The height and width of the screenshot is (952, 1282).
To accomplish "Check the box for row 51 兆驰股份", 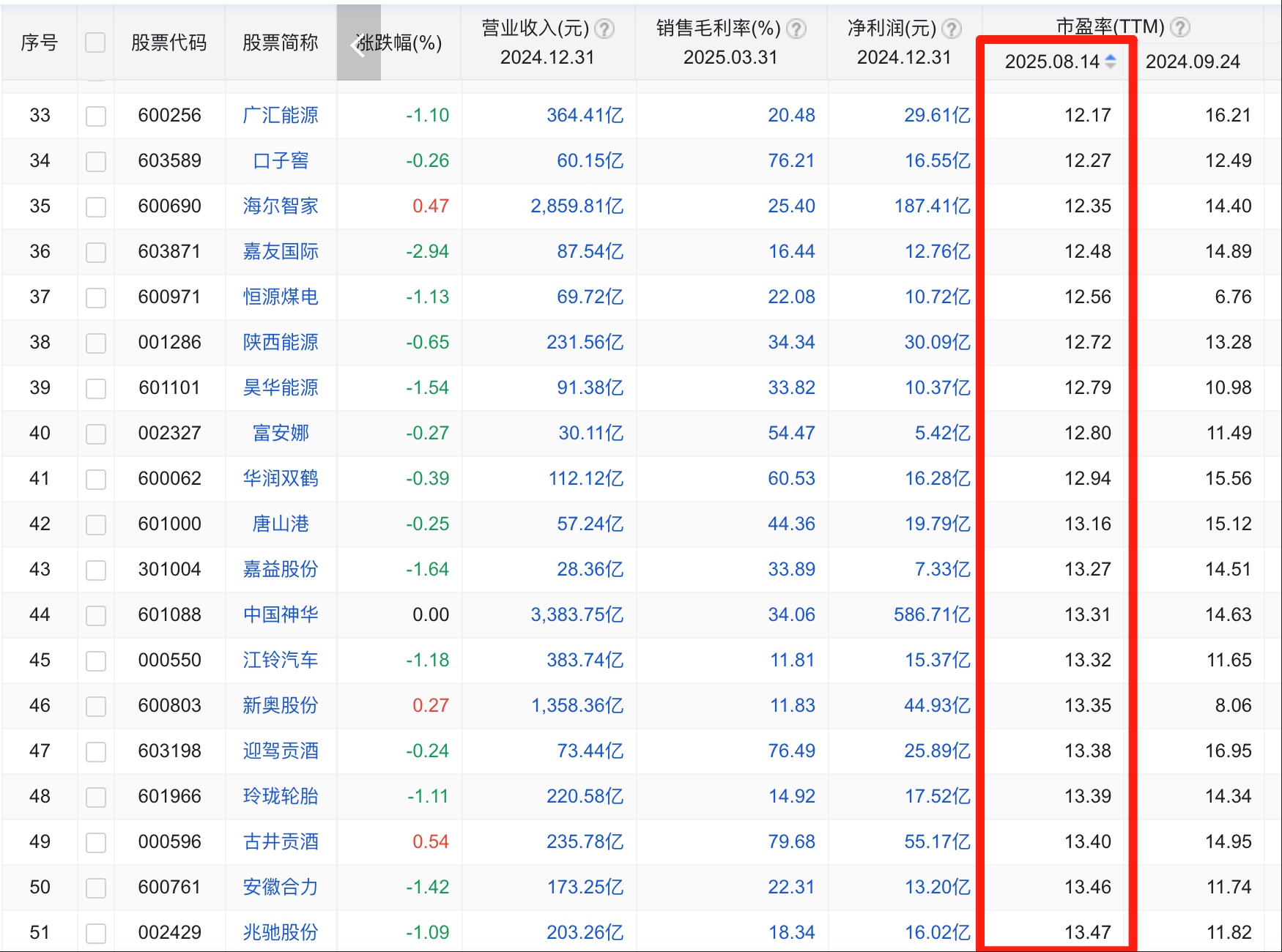I will pyautogui.click(x=96, y=934).
